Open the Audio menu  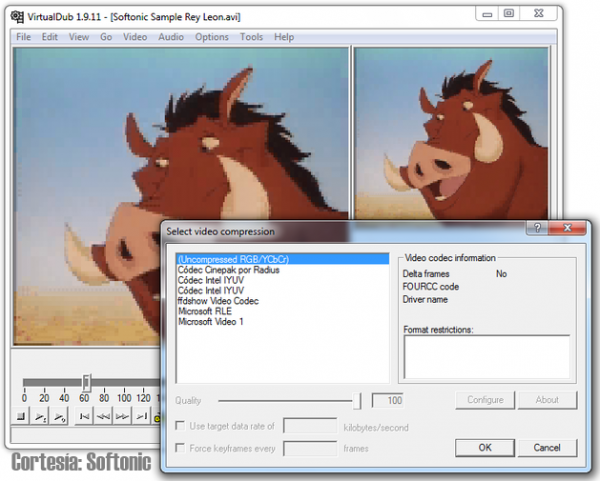point(171,37)
